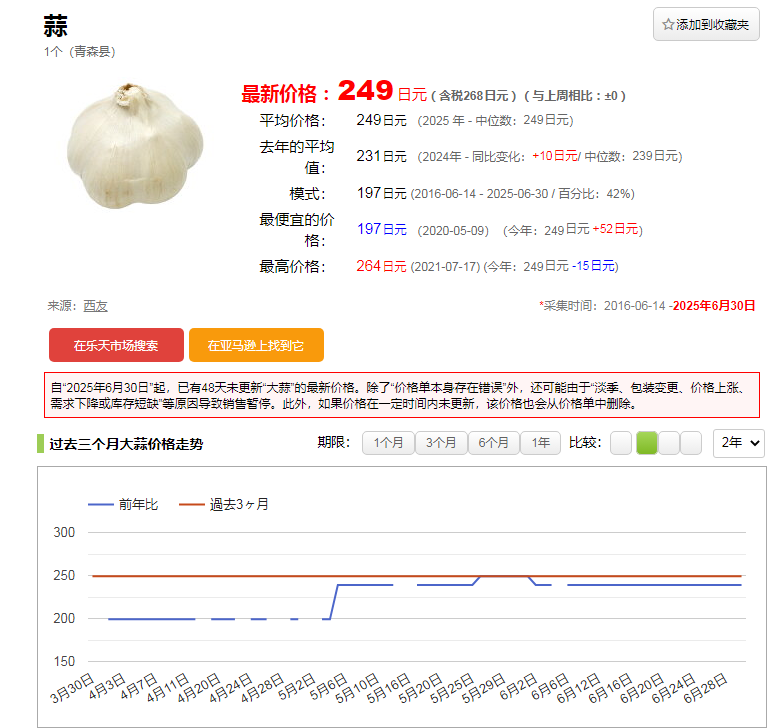The height and width of the screenshot is (728, 768).
Task: Enable the last 比较 box
Action: [x=691, y=443]
